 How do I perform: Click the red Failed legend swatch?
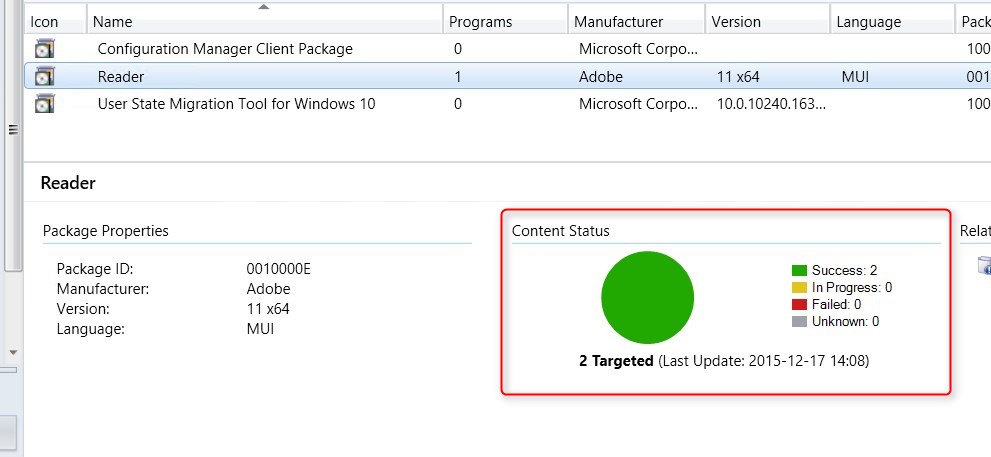click(799, 305)
